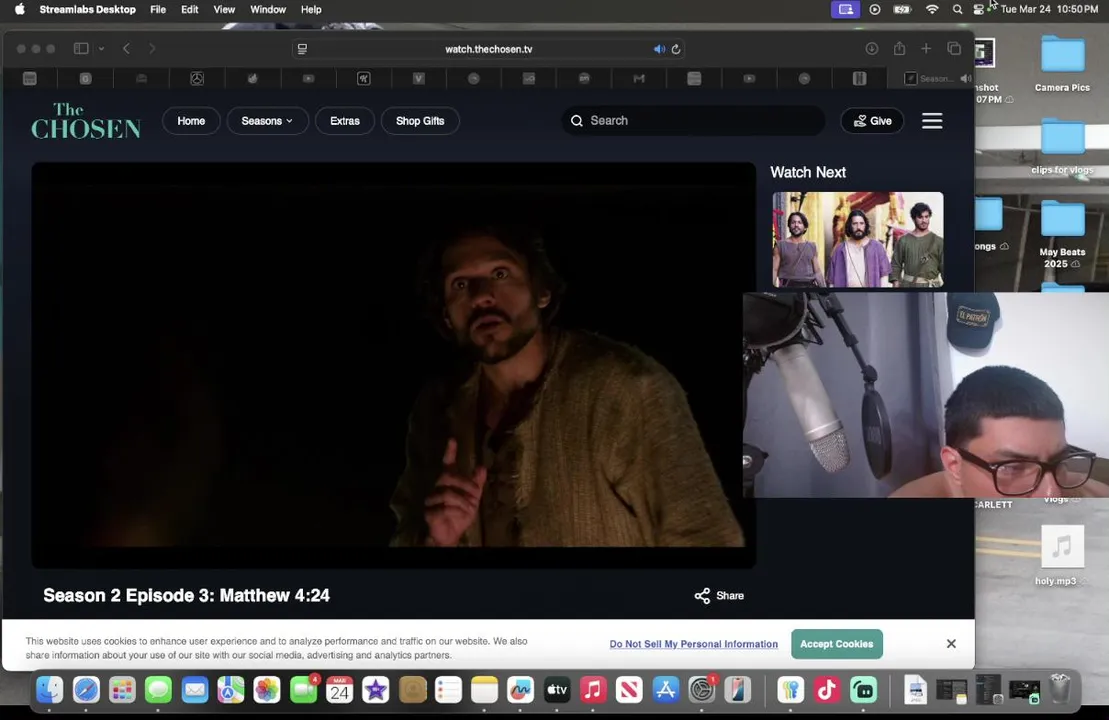Select the active 'Season...' tab
Image resolution: width=1109 pixels, height=720 pixels.
931,79
